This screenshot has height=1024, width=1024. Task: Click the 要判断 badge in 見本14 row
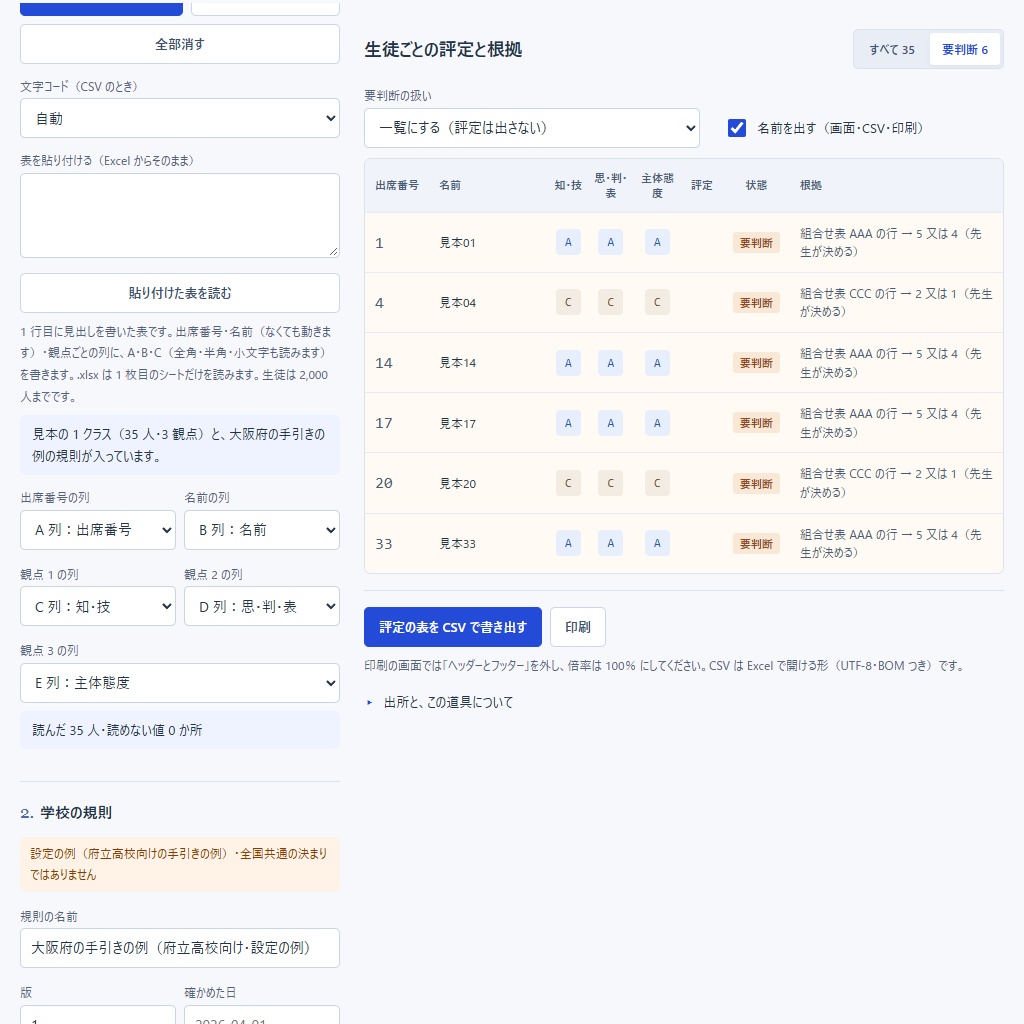click(x=756, y=363)
